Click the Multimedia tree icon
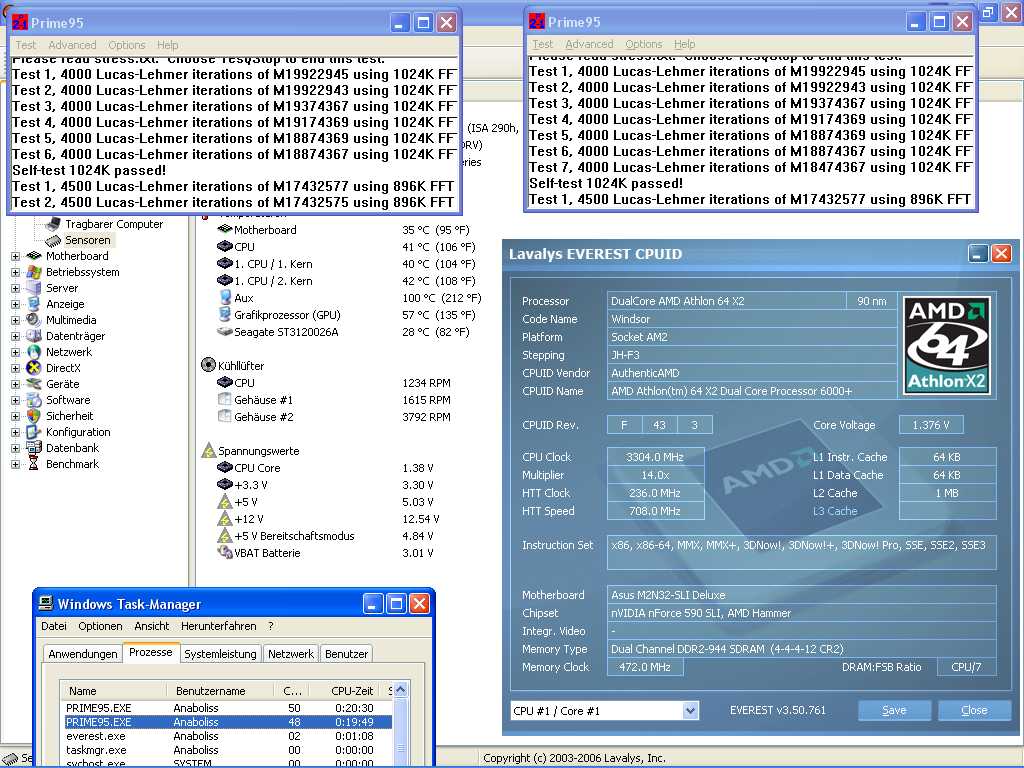1024x768 pixels. 34,319
